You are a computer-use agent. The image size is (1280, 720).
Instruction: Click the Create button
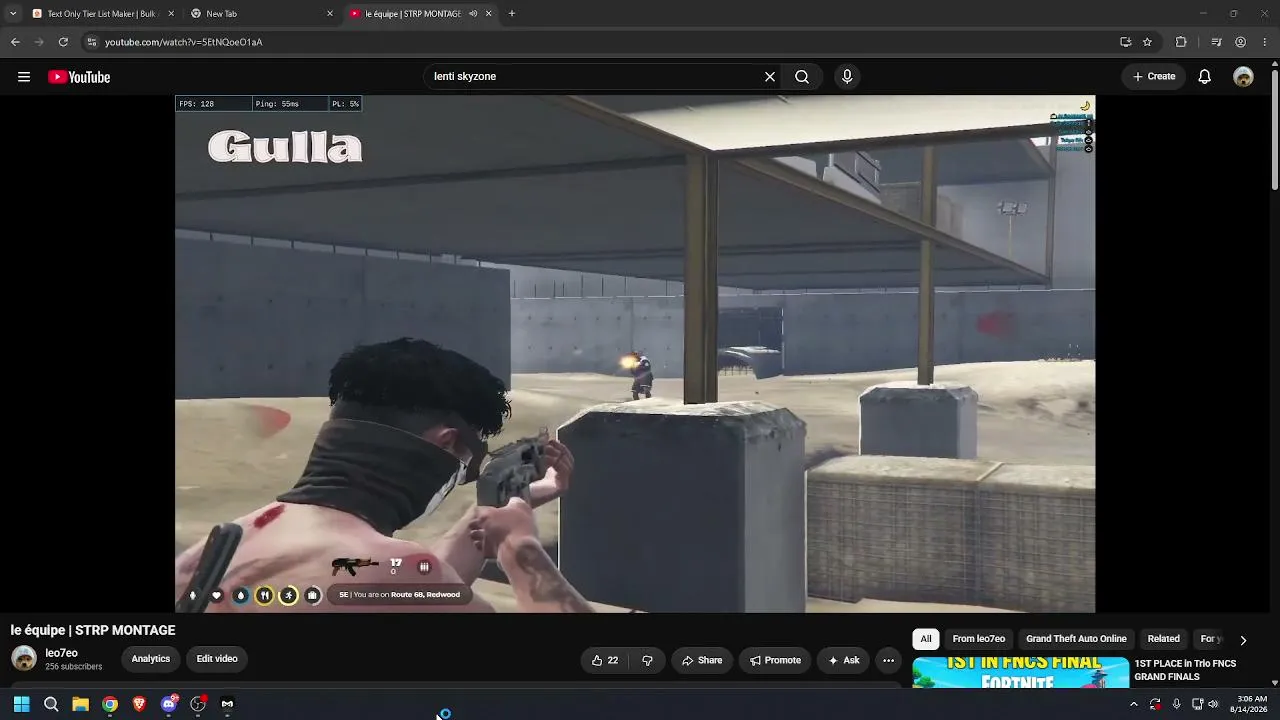tap(1153, 77)
